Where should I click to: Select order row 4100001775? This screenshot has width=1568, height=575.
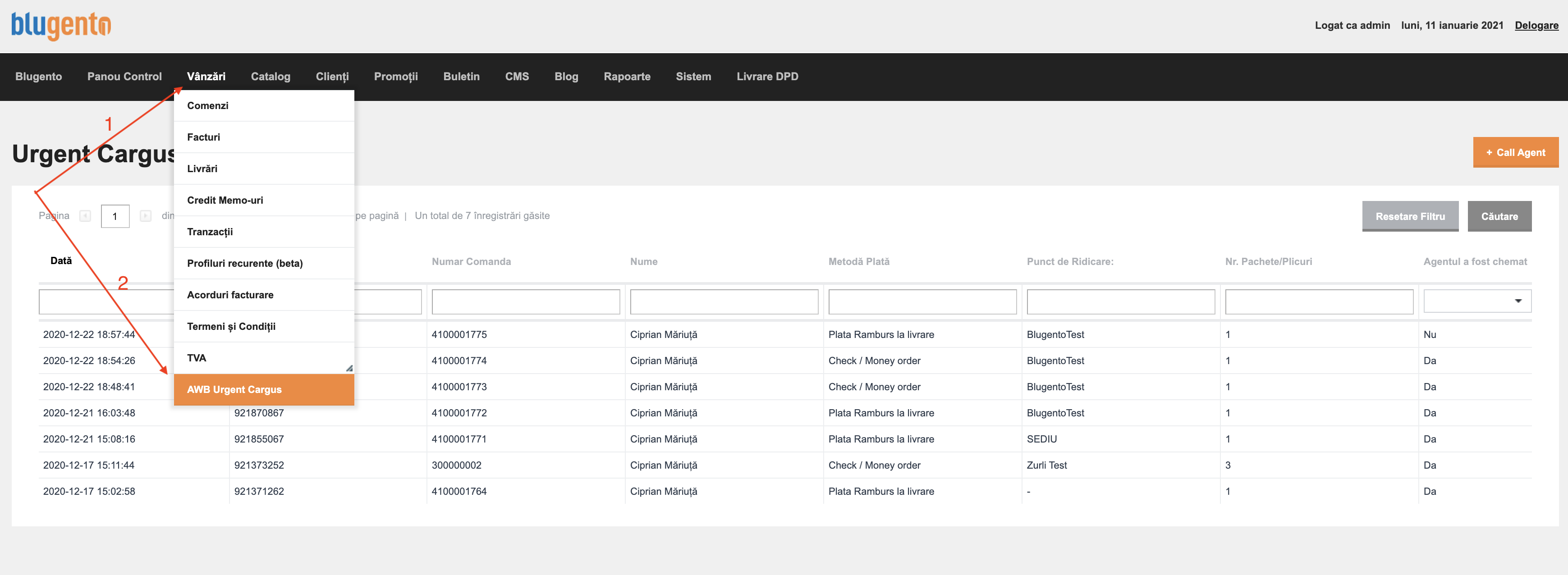click(784, 335)
